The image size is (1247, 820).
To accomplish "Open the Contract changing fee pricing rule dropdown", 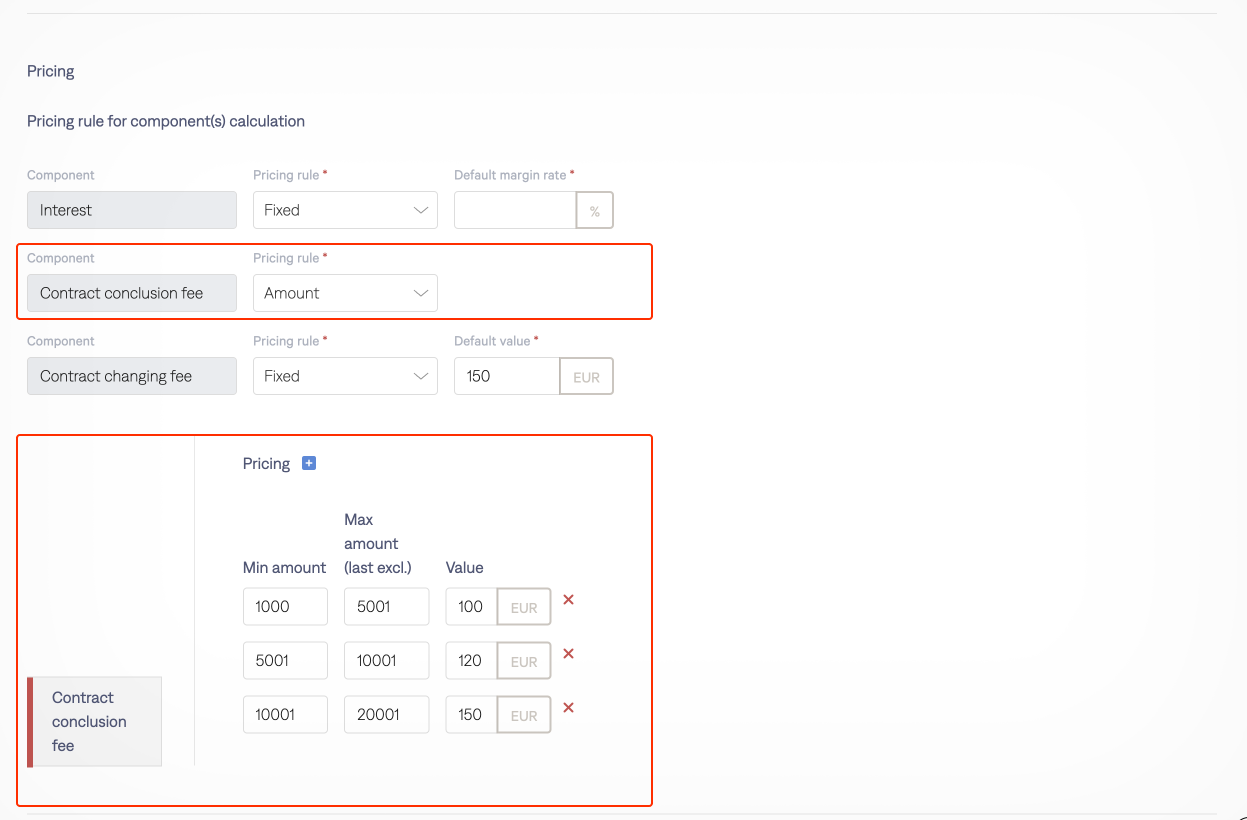I will [x=345, y=376].
